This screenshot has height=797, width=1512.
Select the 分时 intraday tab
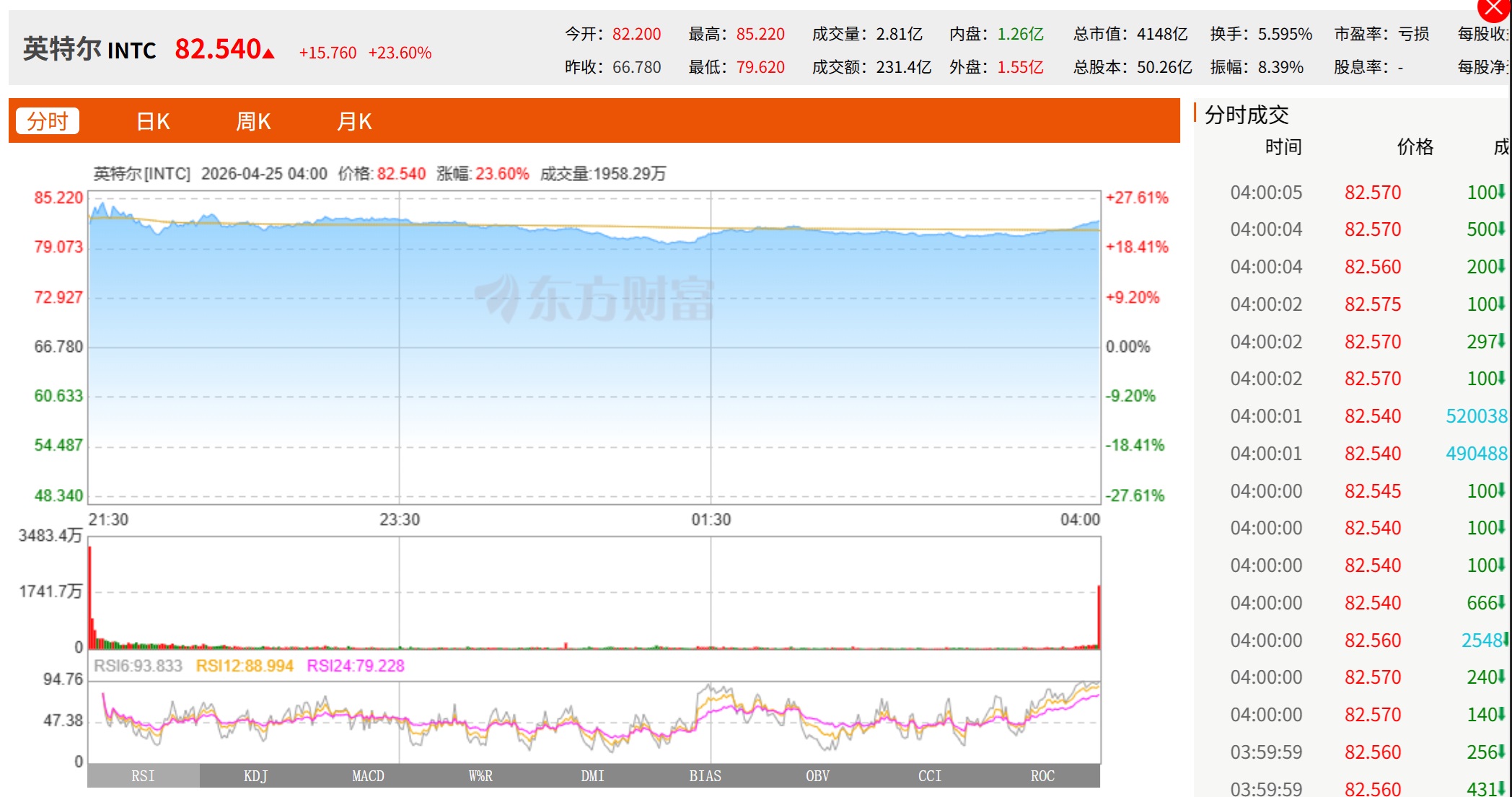(x=48, y=121)
